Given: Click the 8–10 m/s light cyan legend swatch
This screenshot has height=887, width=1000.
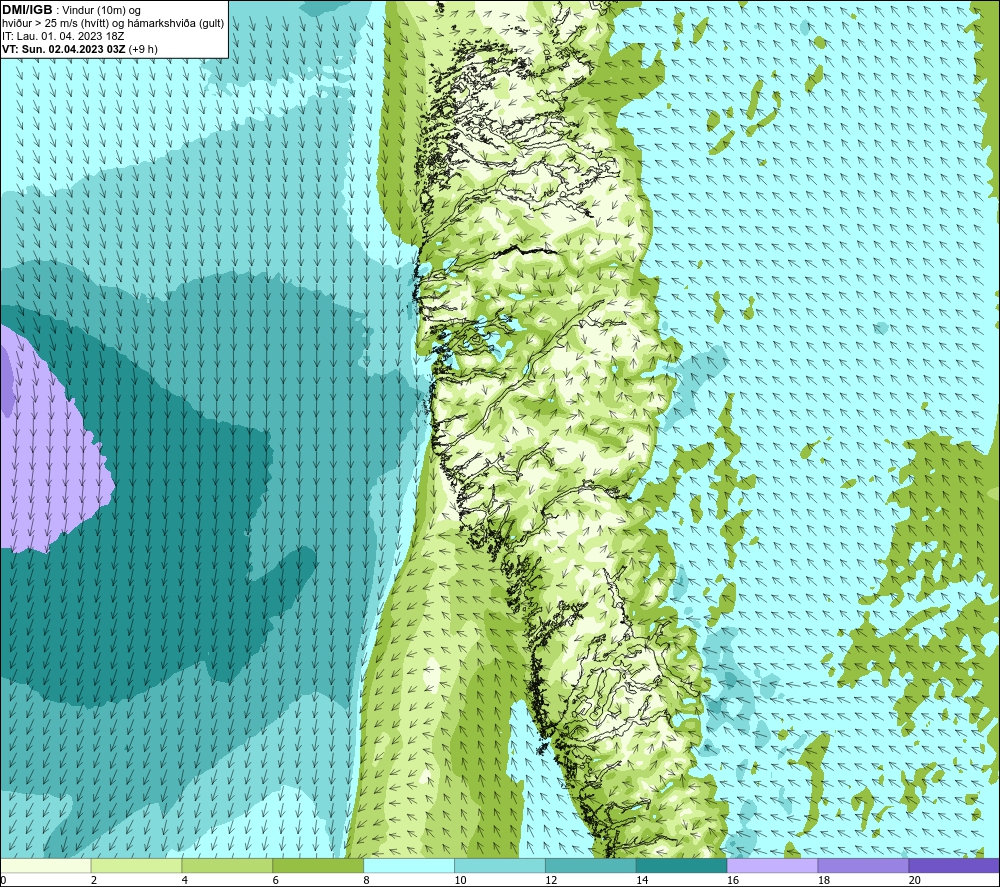Looking at the screenshot, I should [x=409, y=865].
